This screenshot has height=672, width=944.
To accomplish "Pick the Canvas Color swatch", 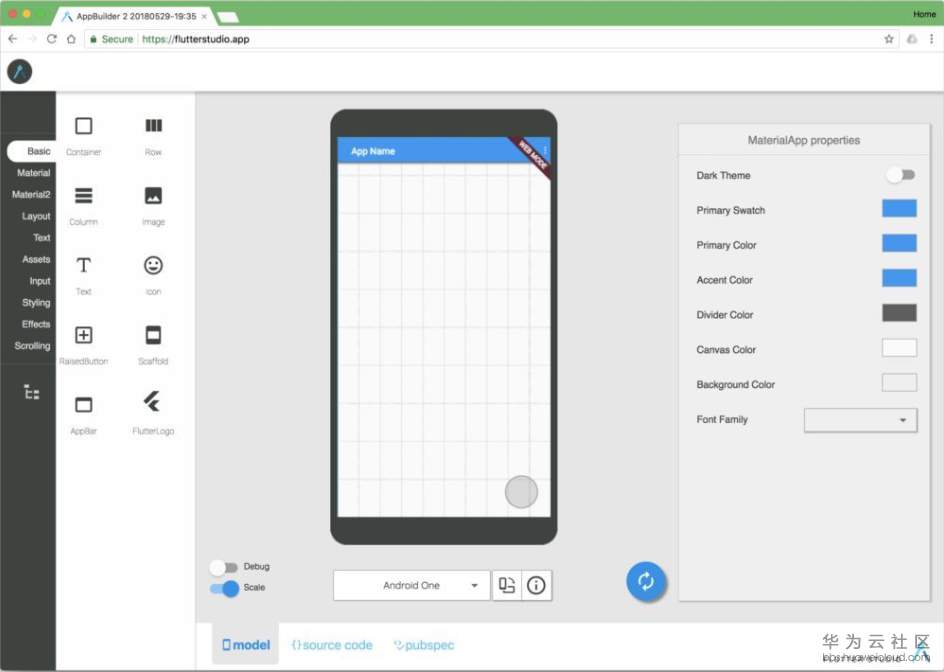I will (899, 348).
